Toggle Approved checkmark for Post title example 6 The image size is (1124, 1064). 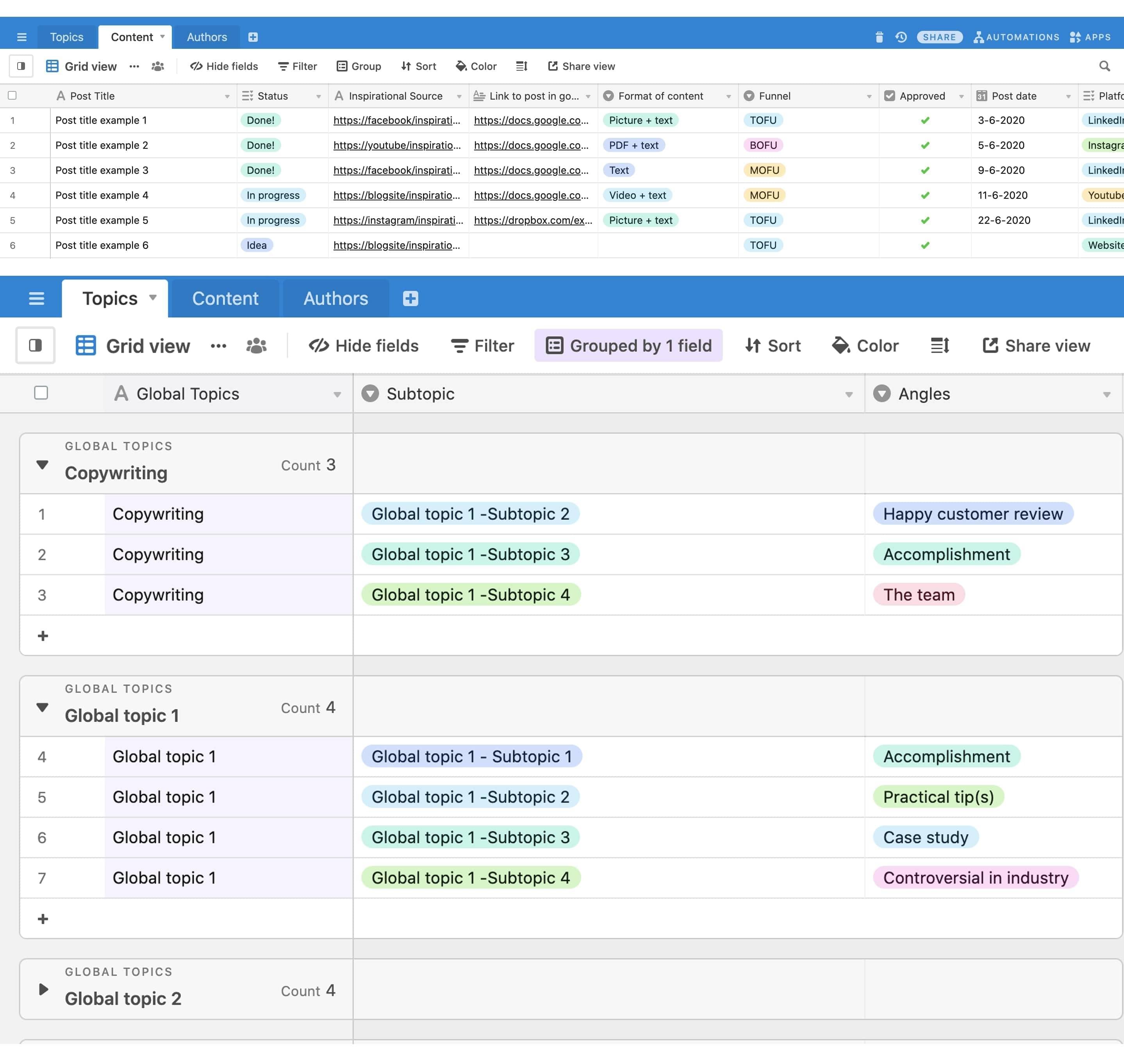(x=925, y=246)
